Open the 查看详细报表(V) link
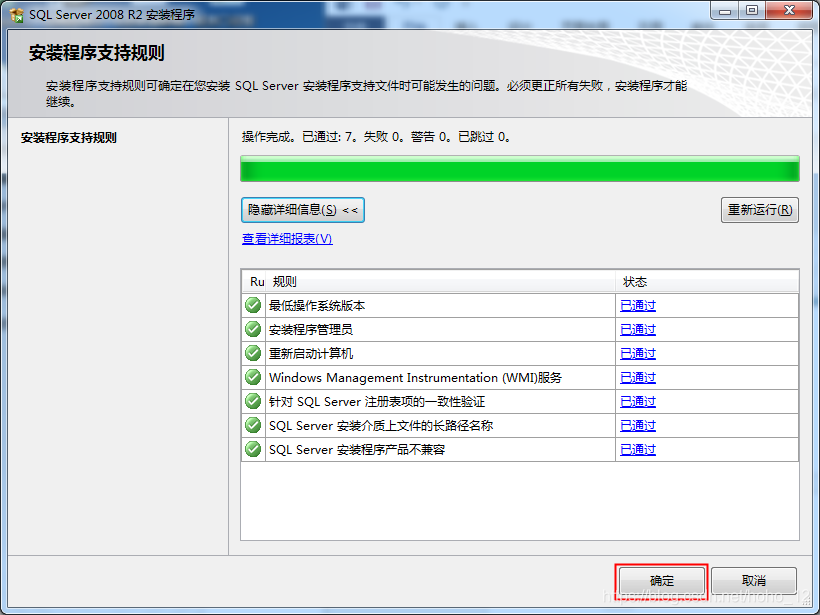Image resolution: width=820 pixels, height=615 pixels. point(287,238)
